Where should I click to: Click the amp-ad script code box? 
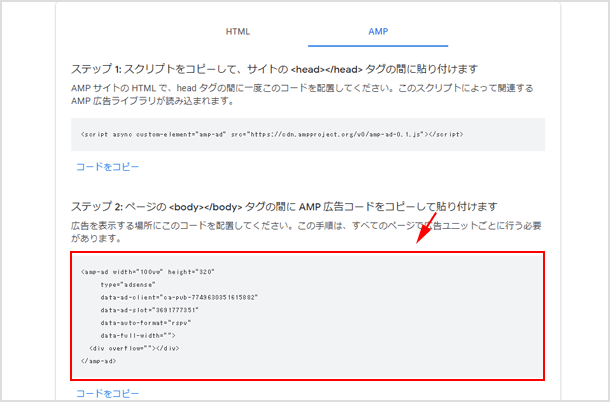click(308, 134)
